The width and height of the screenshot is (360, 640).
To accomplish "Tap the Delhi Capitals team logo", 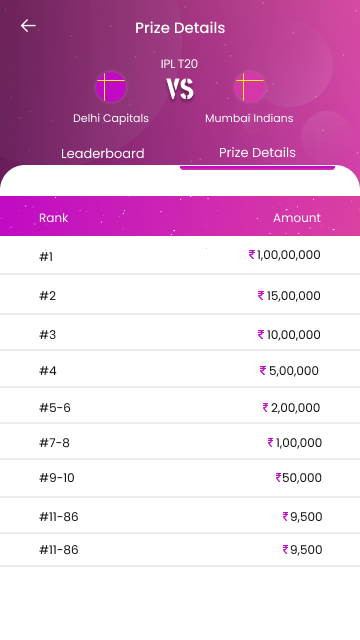I will [x=111, y=87].
